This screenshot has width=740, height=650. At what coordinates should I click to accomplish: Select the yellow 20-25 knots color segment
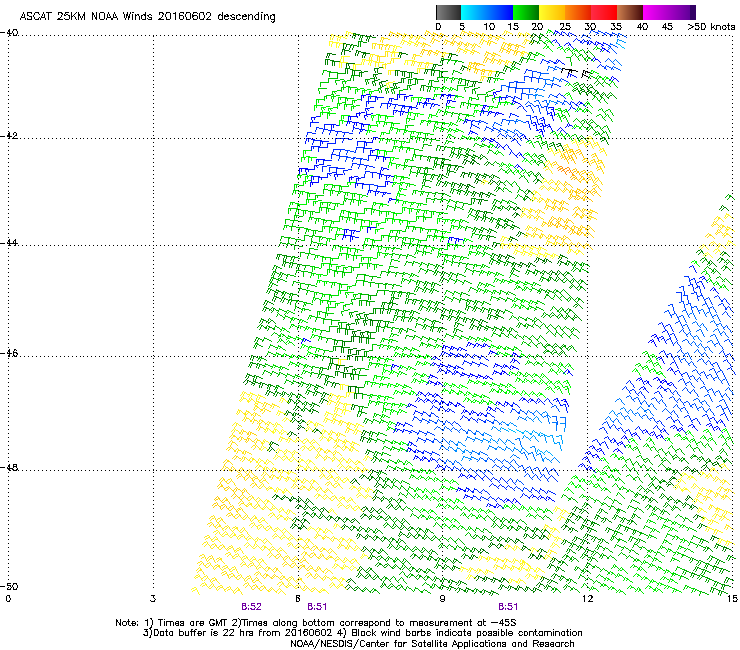[x=552, y=12]
